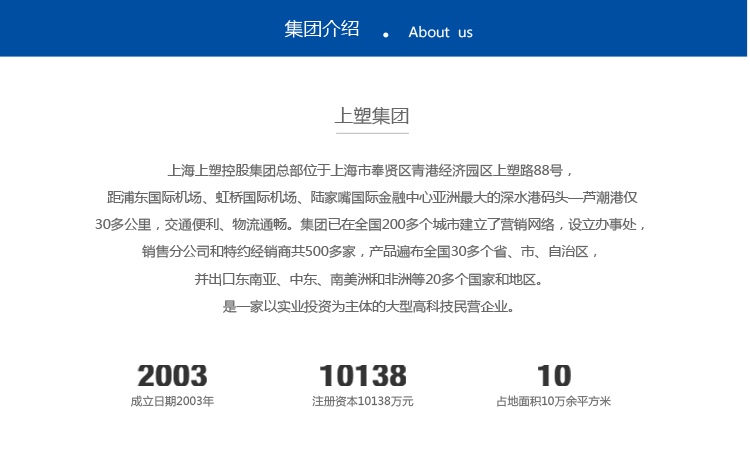Click the line starting with 30多公里
Screen dimensions: 750x461
tap(371, 224)
